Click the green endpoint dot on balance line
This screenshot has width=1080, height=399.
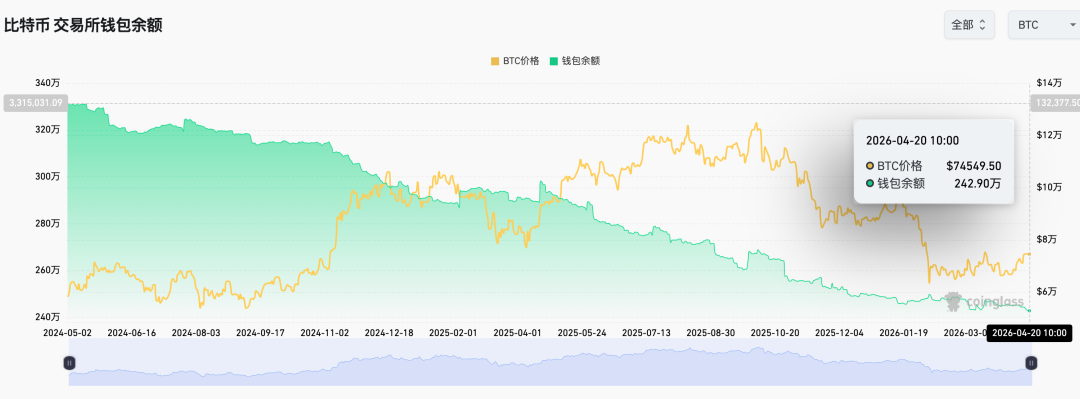1030,310
